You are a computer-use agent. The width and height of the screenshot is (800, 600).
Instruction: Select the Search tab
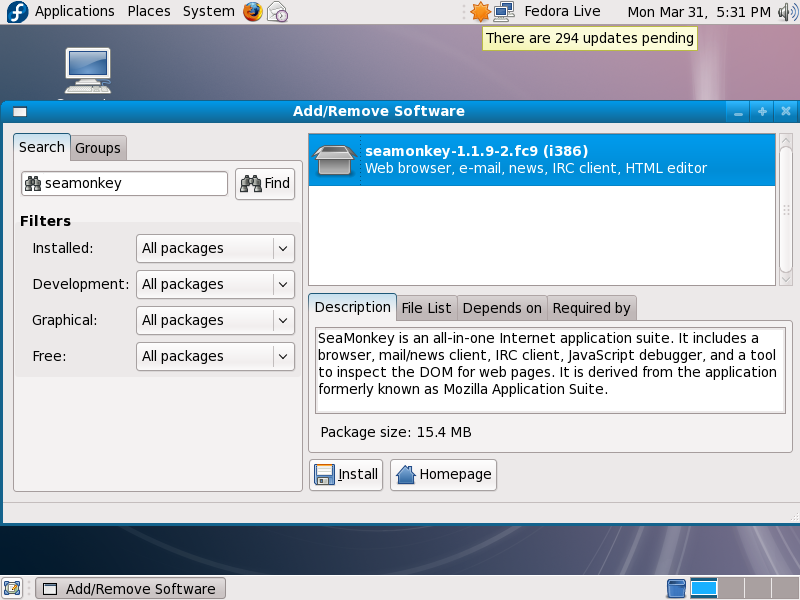42,147
